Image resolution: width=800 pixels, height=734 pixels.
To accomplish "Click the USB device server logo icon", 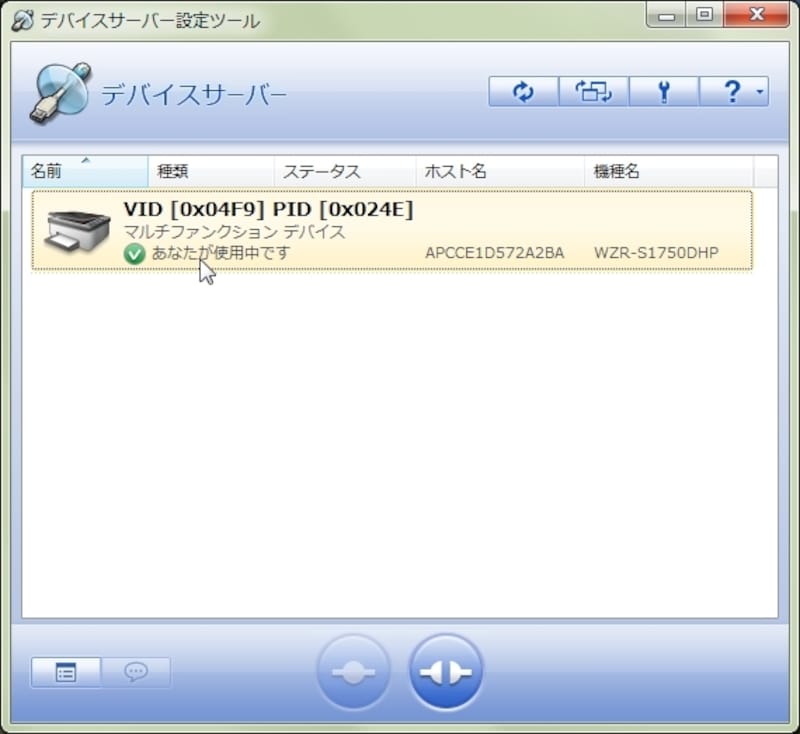I will pos(60,90).
